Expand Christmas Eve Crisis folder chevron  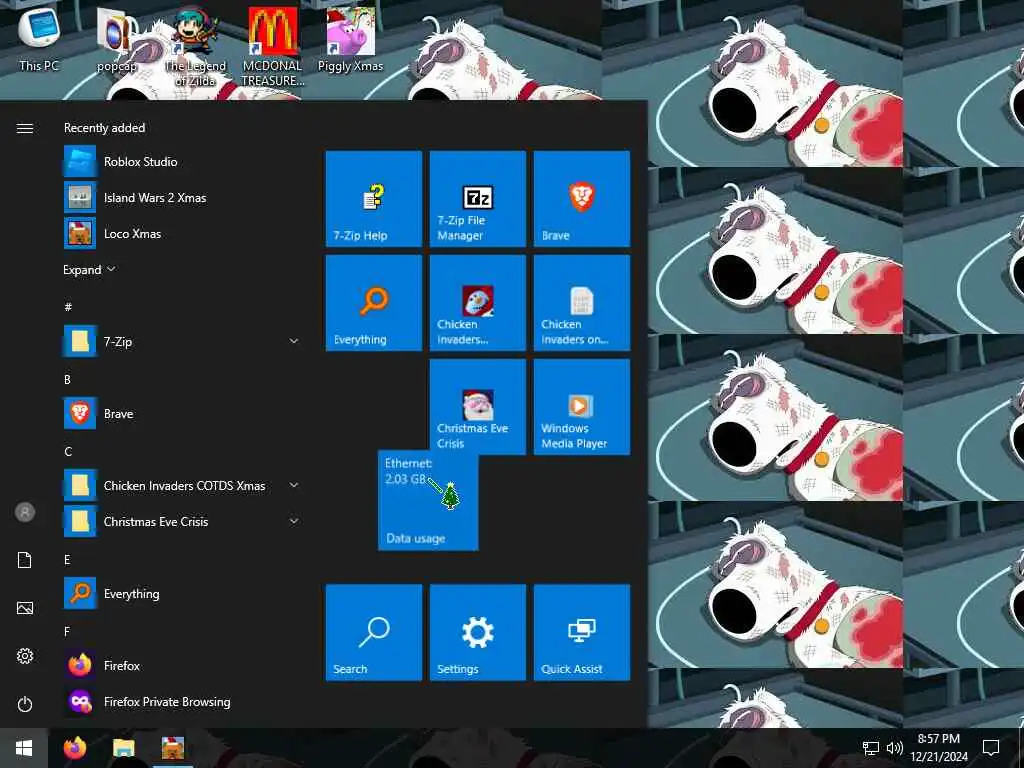pos(294,521)
